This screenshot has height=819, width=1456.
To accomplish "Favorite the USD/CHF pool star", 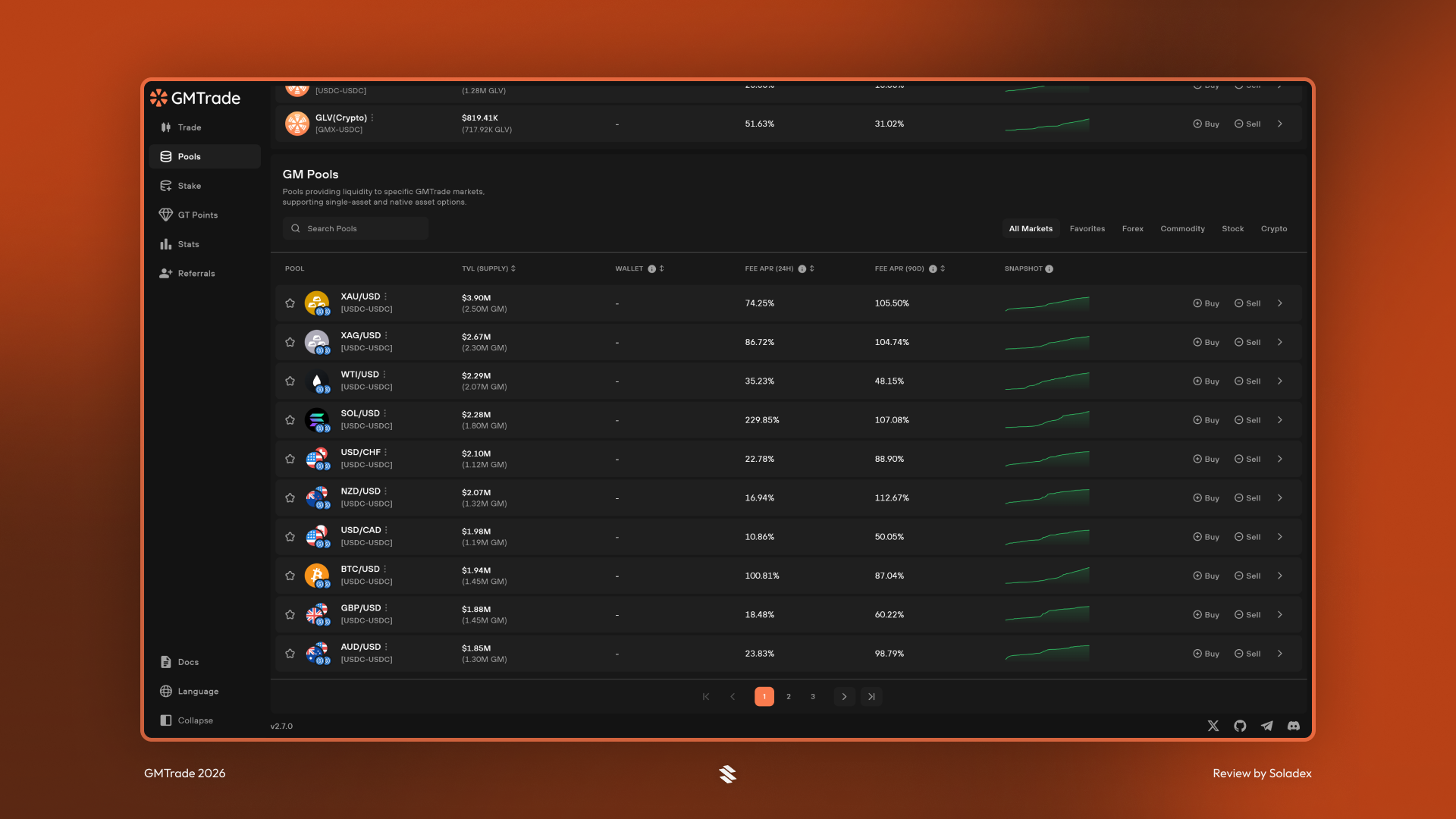I will [290, 459].
